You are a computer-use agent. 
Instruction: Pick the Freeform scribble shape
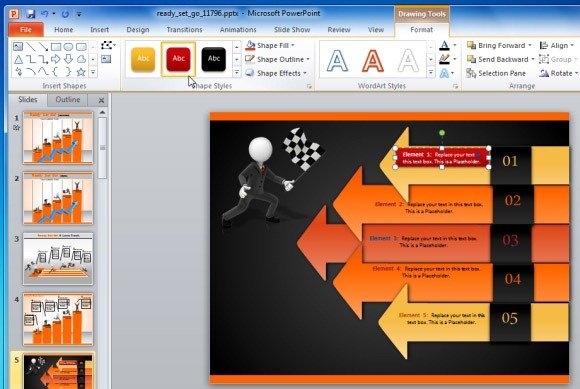pyautogui.click(x=18, y=72)
